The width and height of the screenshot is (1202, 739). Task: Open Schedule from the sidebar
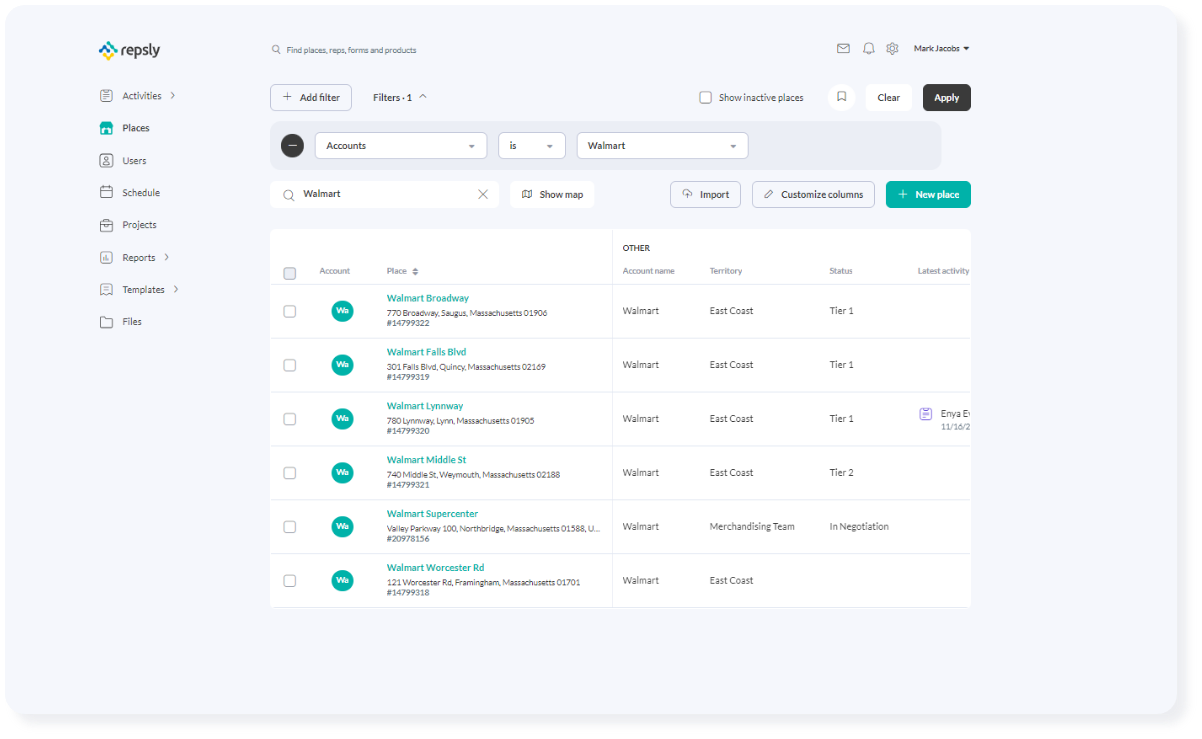[x=141, y=192]
